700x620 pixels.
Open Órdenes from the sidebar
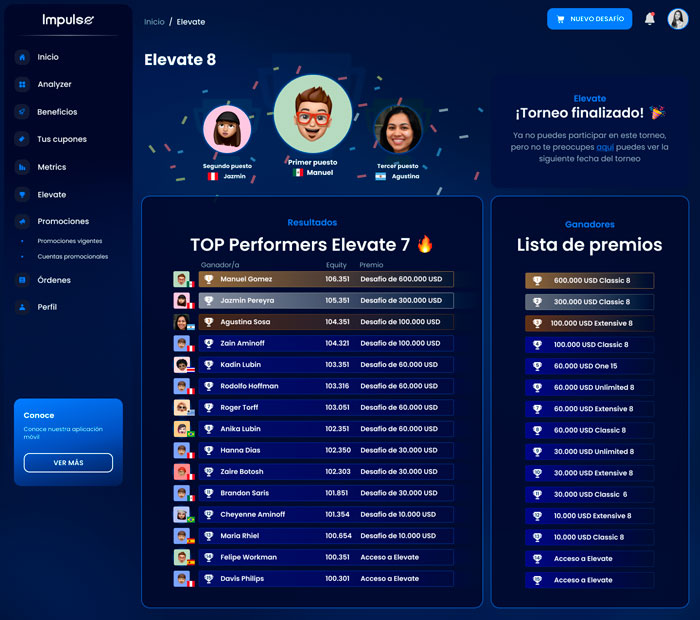click(x=54, y=280)
